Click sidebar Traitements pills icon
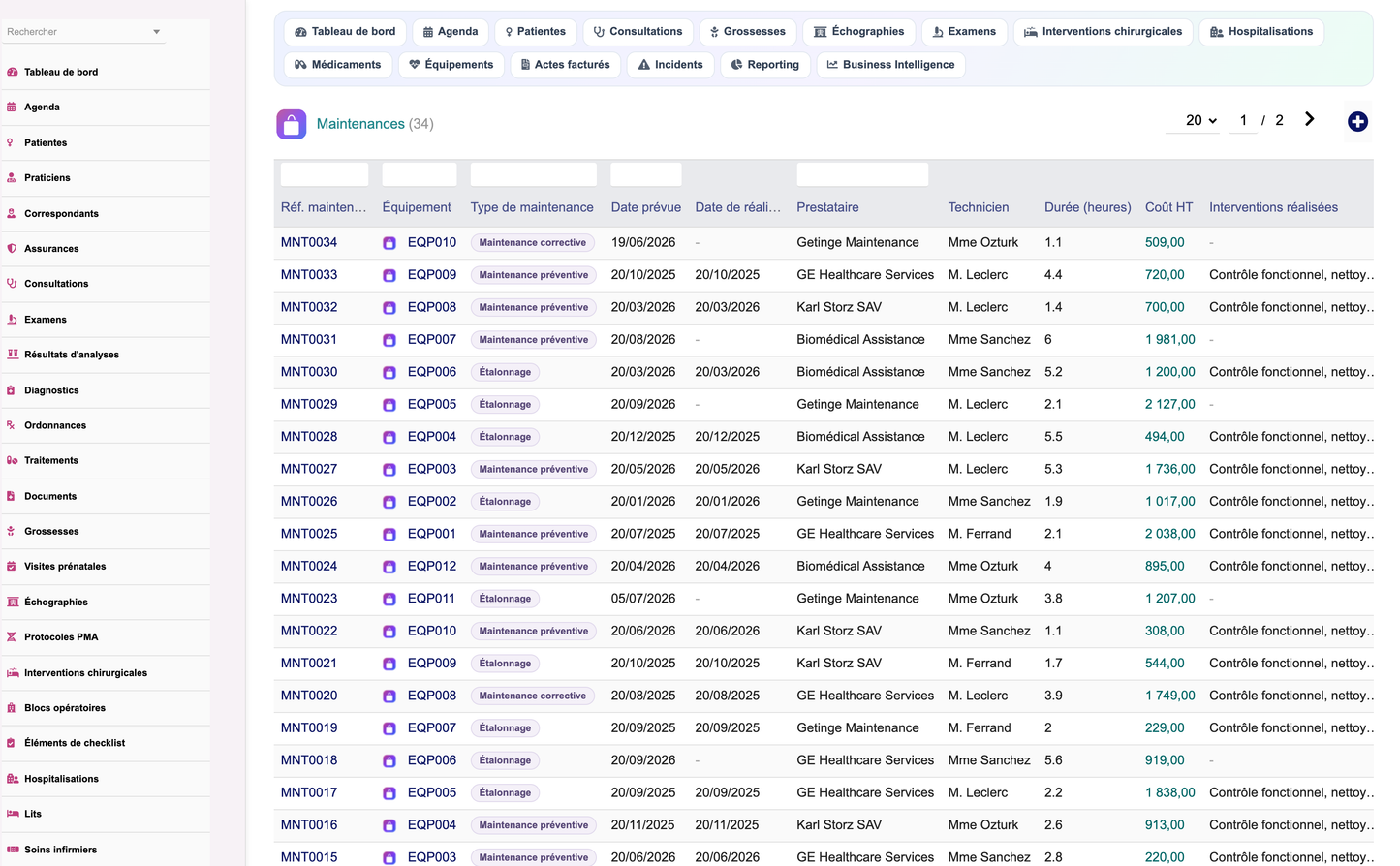Image resolution: width=1400 pixels, height=866 pixels. [x=12, y=460]
